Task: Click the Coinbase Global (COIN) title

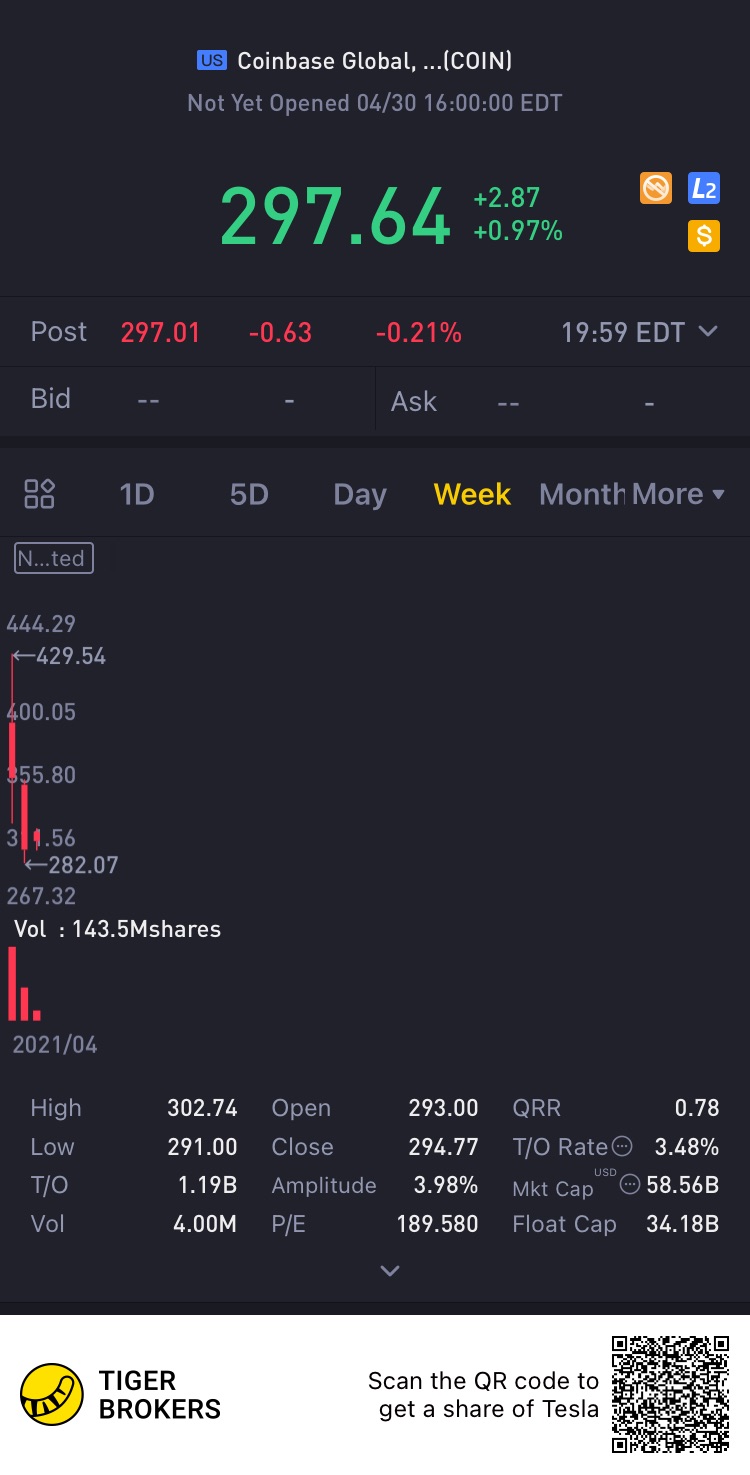Action: tap(374, 61)
